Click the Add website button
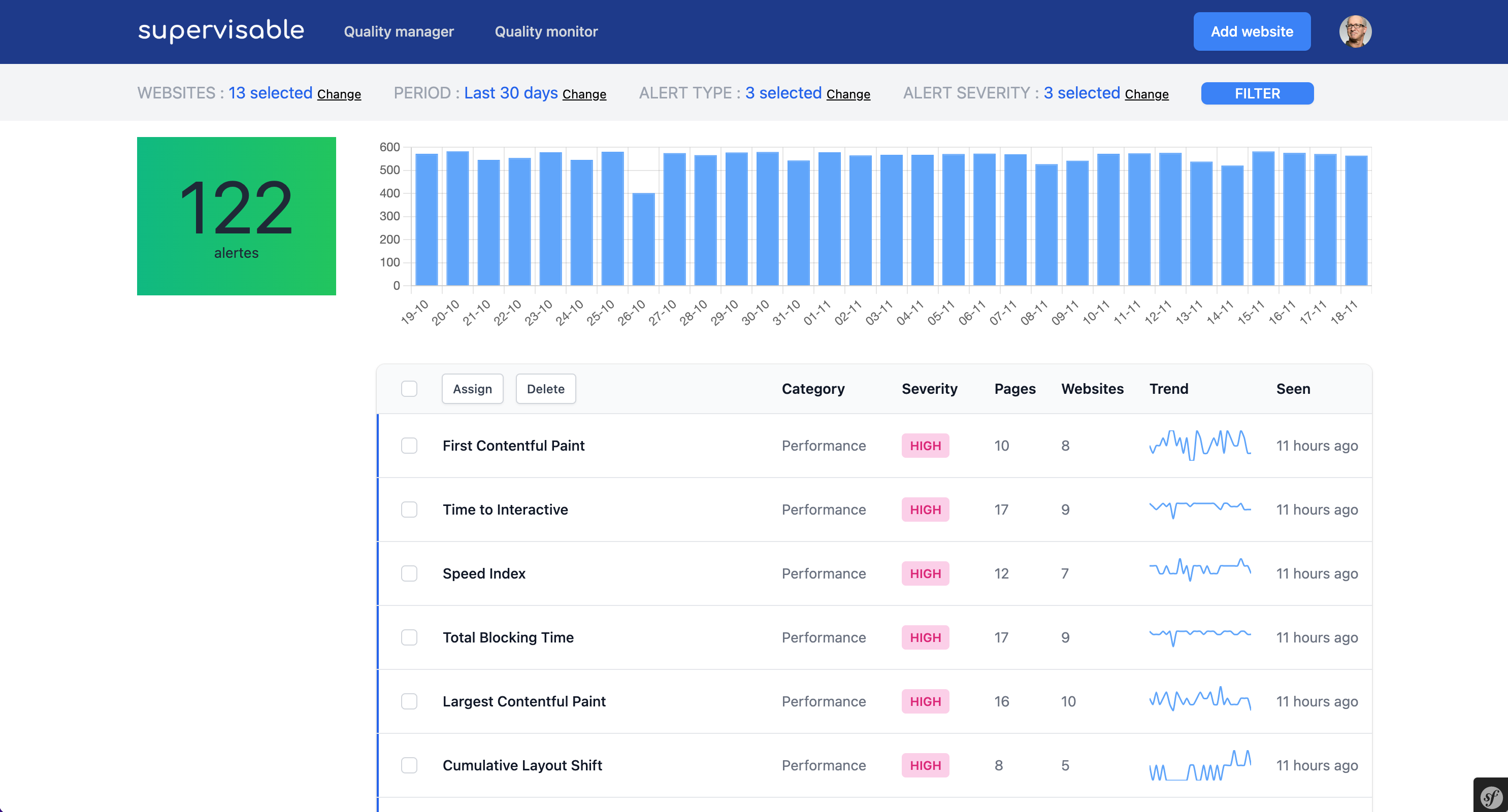The image size is (1508, 812). 1252,31
